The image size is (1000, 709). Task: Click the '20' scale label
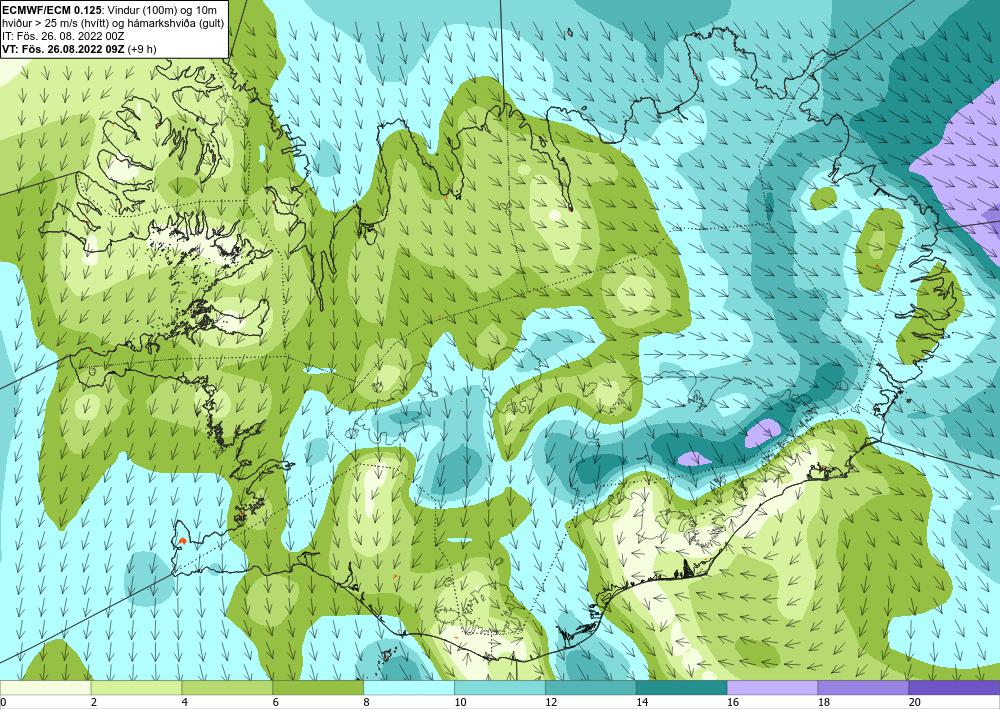point(915,702)
